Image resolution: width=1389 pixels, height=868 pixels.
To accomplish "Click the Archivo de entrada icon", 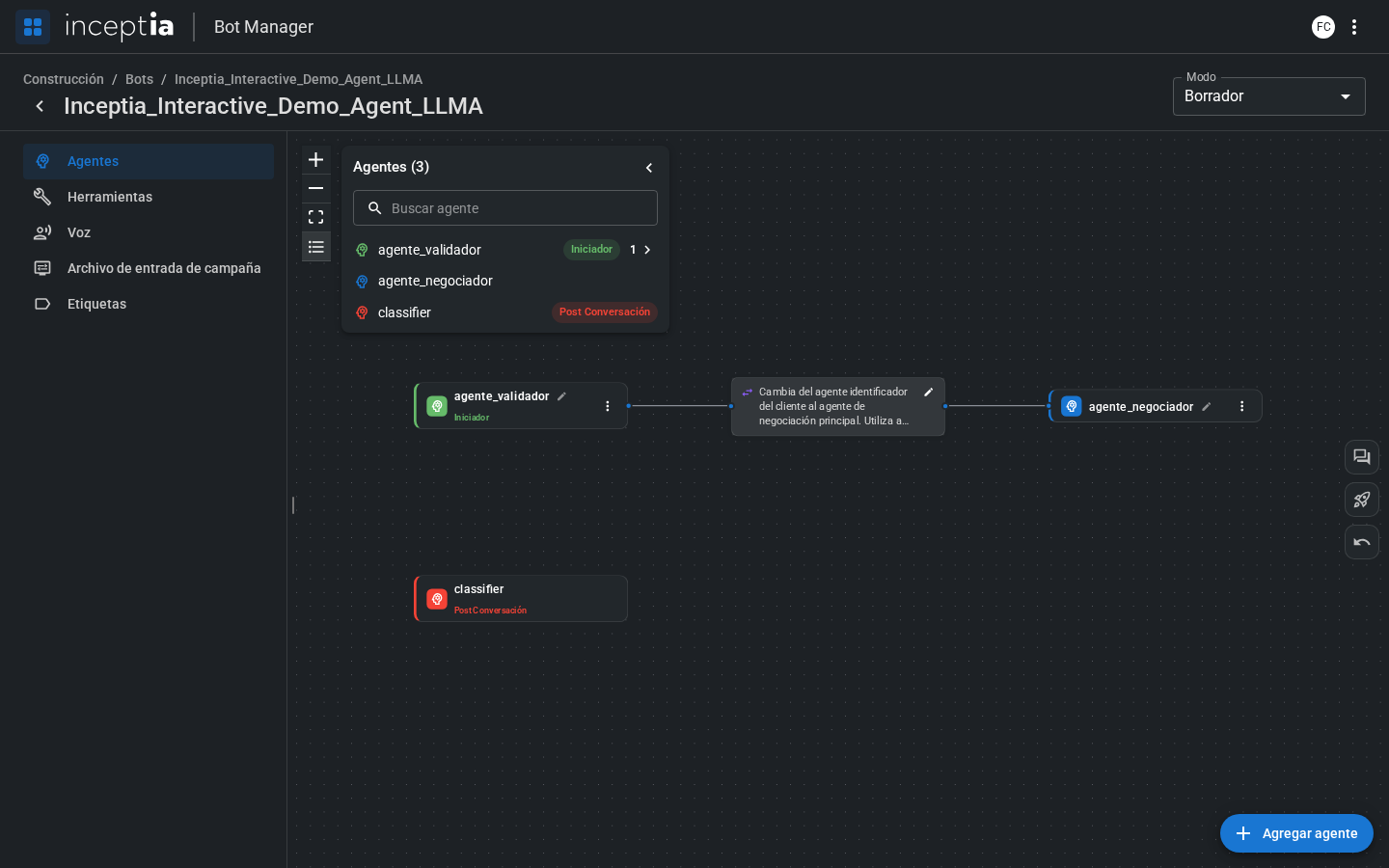I will coord(42,268).
